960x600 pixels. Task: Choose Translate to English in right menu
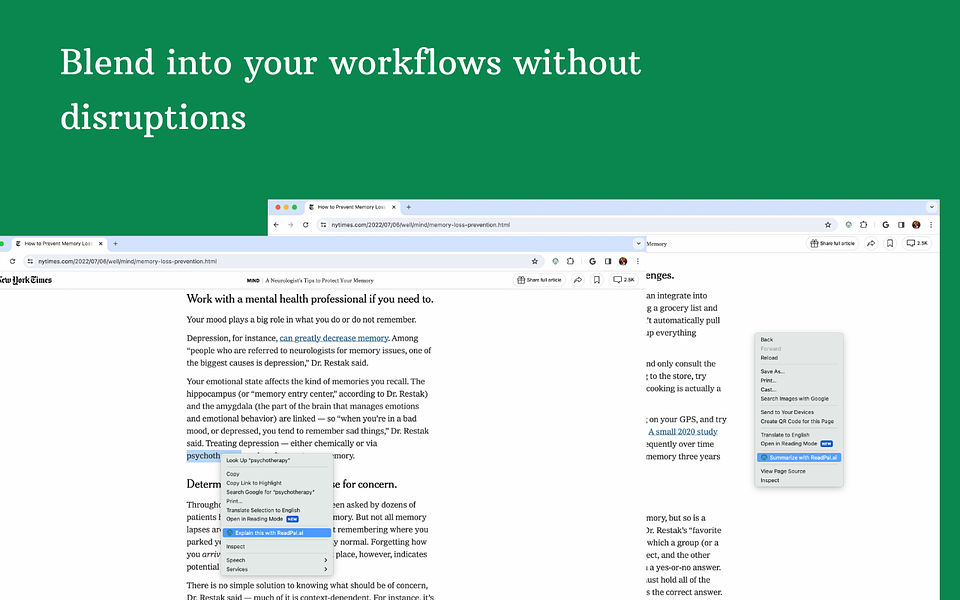tap(798, 435)
